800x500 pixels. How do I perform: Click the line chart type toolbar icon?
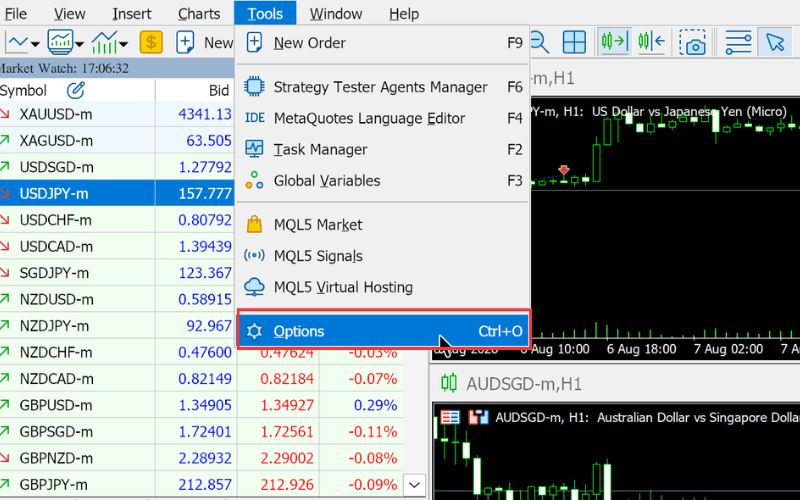16,42
